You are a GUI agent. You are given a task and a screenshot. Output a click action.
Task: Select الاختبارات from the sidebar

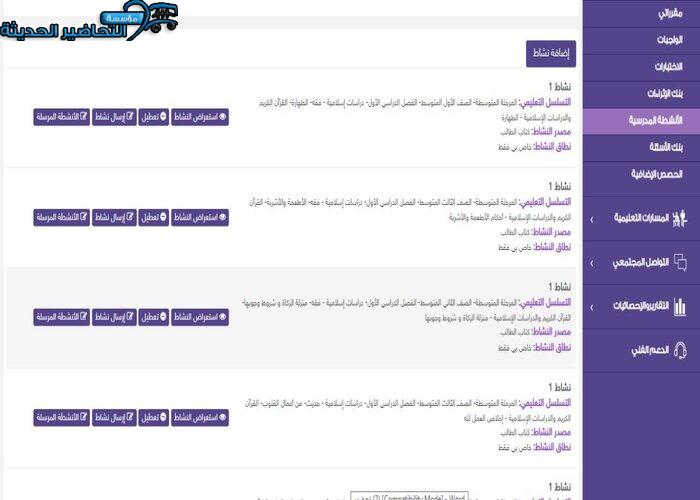641,67
